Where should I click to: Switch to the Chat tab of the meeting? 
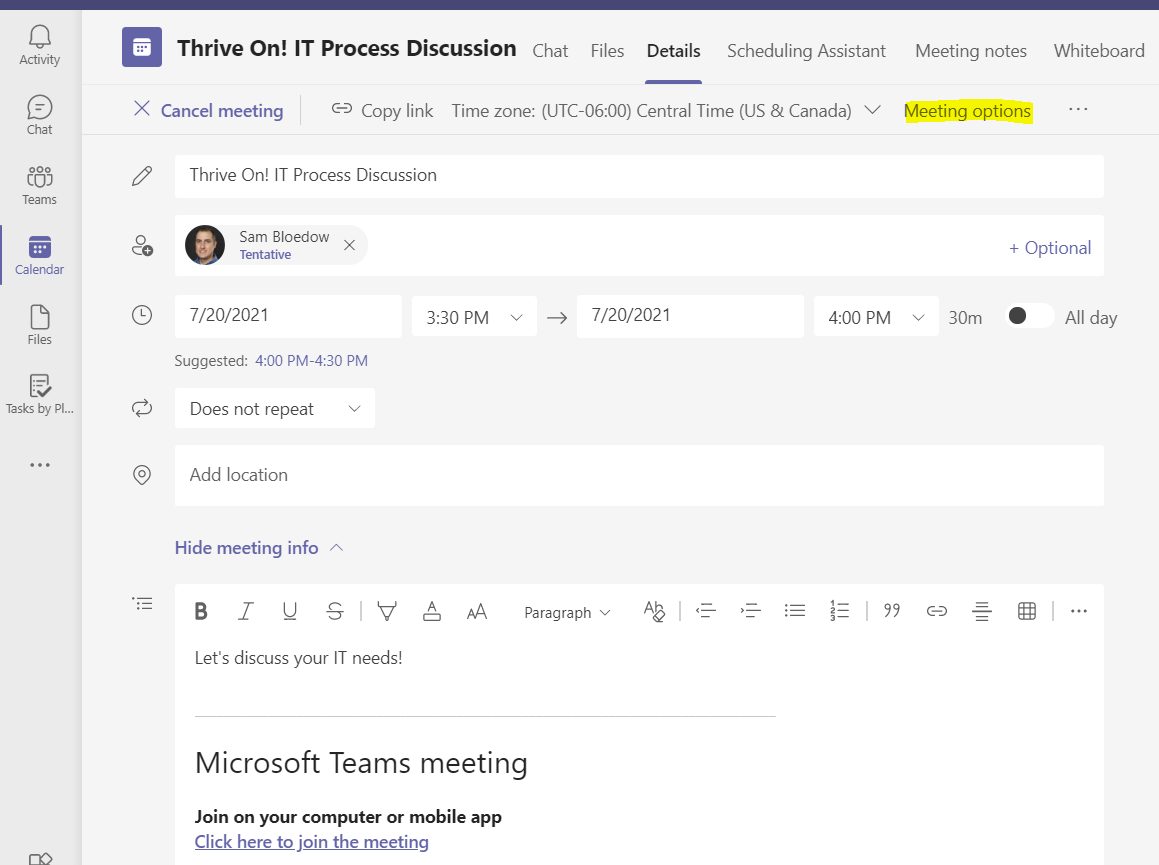550,51
